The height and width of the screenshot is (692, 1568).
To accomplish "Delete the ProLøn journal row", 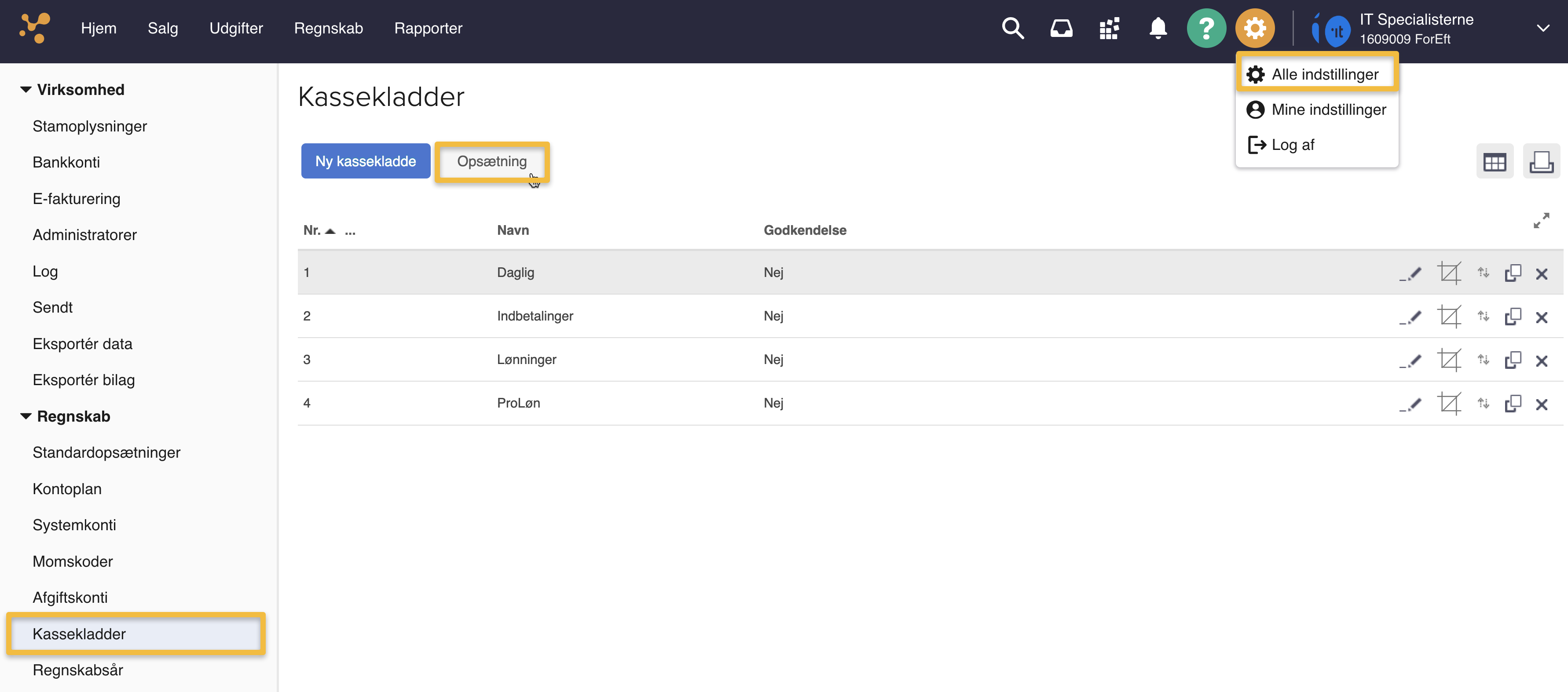I will [x=1541, y=404].
